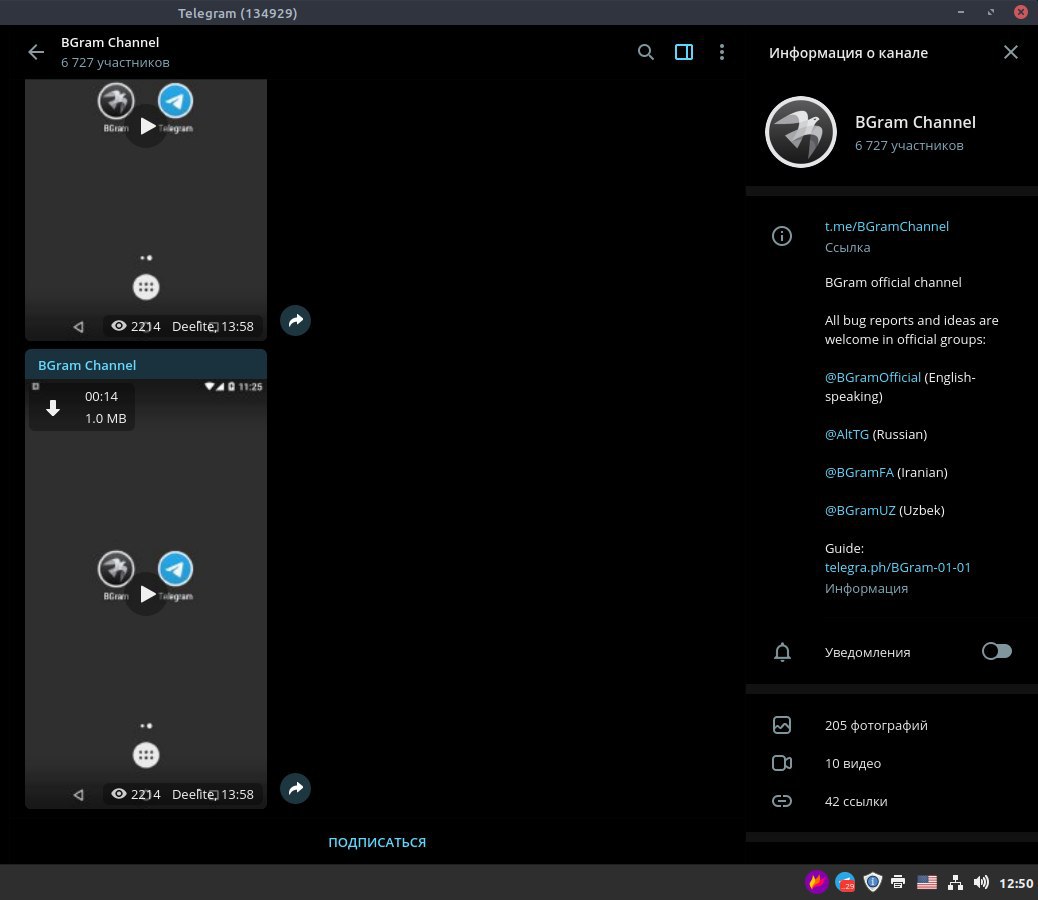Open 42 ссылки shared links
The width and height of the screenshot is (1038, 900).
click(x=856, y=801)
